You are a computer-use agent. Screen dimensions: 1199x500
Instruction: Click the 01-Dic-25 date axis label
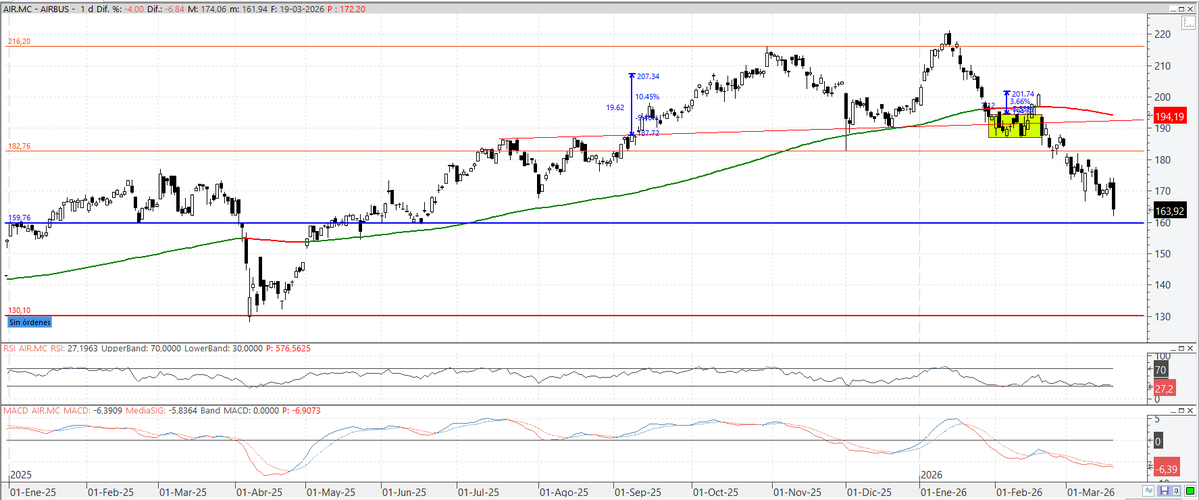tap(868, 492)
